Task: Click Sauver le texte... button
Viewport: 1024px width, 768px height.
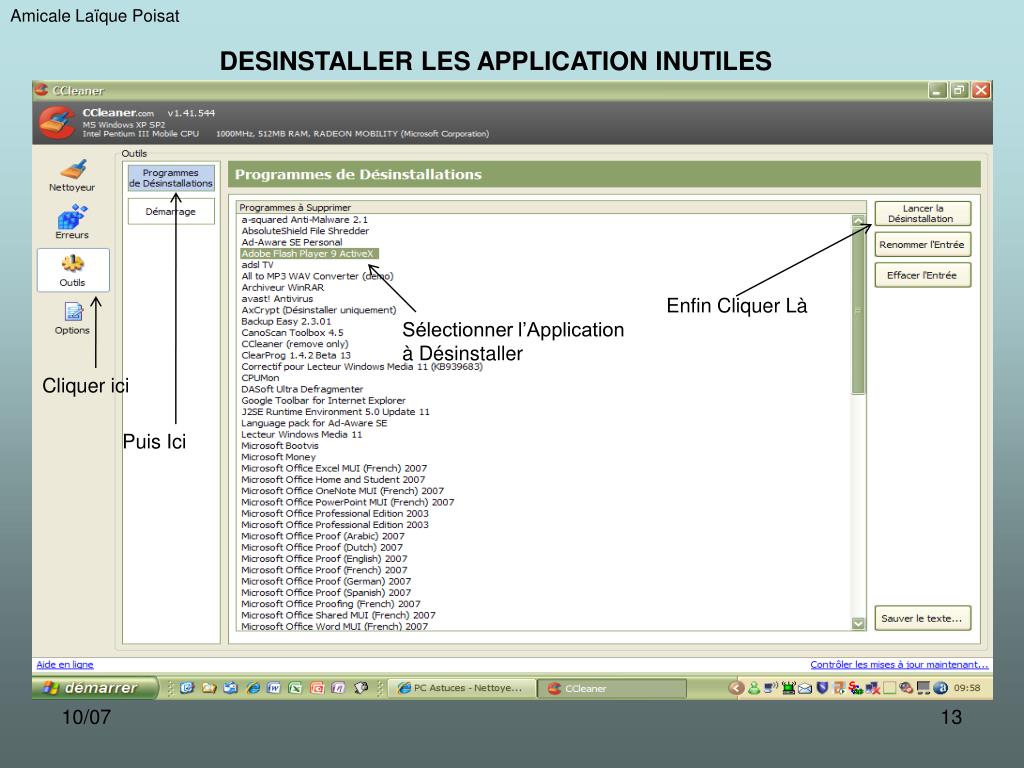Action: tap(922, 618)
